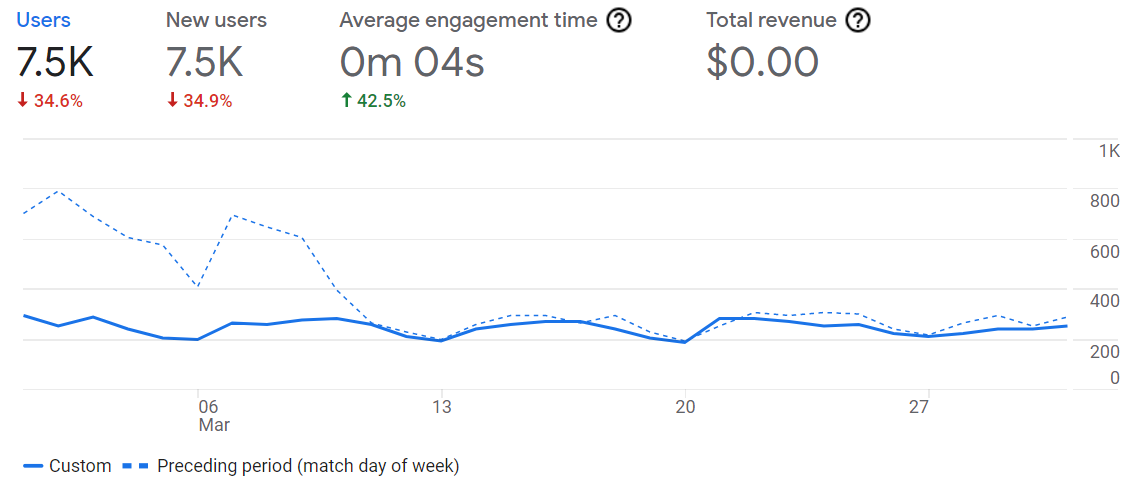Open the Average engagement time metric tab
The image size is (1138, 485).
pos(468,20)
